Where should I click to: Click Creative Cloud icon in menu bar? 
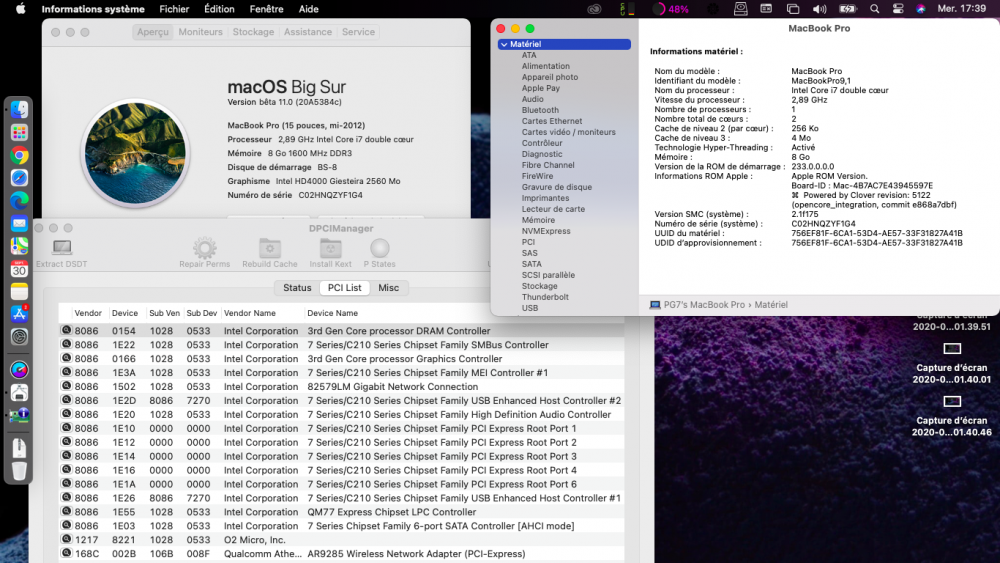[x=594, y=9]
